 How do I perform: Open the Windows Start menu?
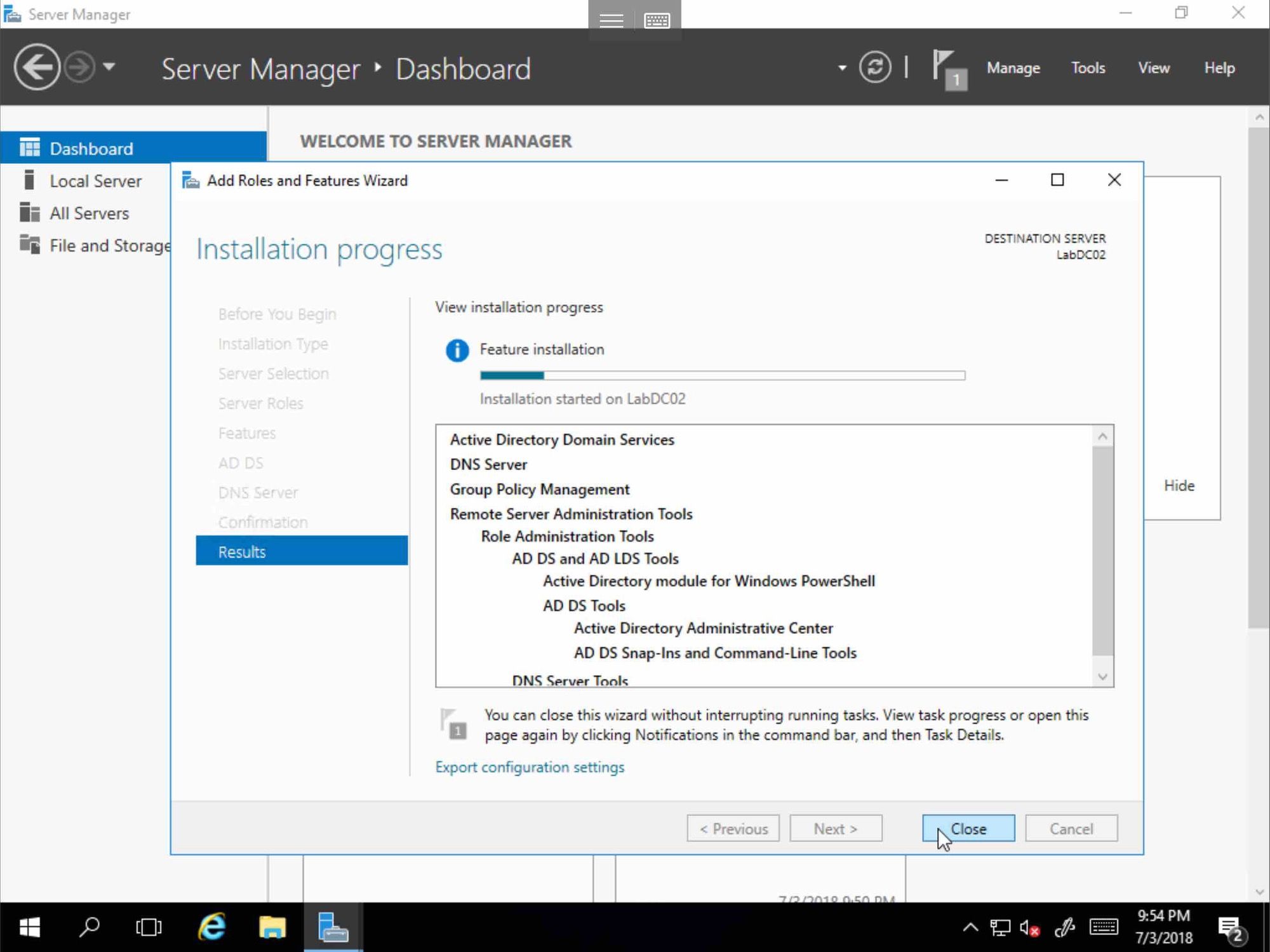pyautogui.click(x=29, y=927)
